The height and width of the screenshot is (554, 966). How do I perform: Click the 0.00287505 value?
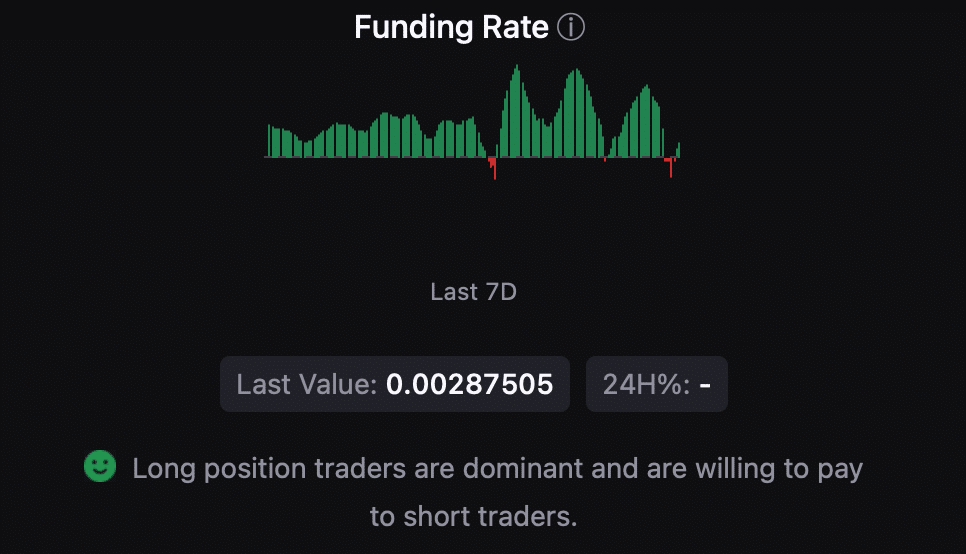[x=469, y=384]
